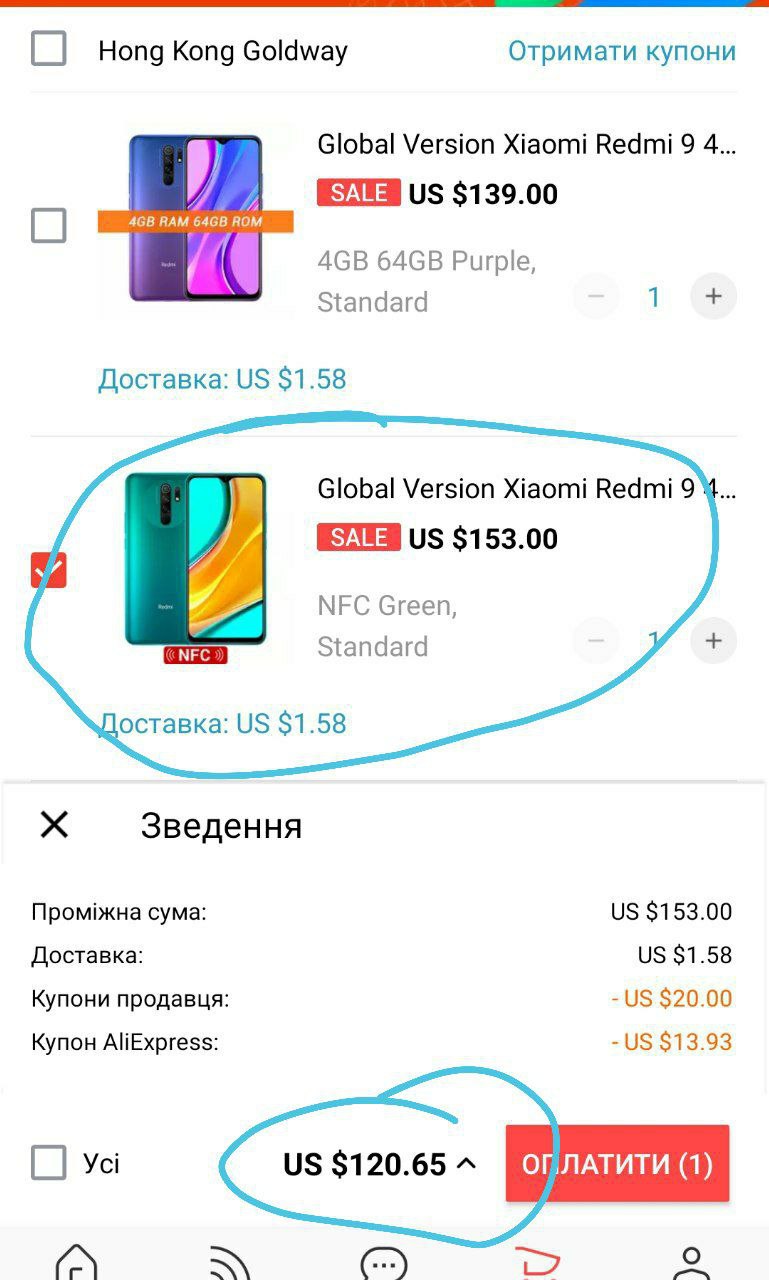Open the Messages chat bubble icon

pyautogui.click(x=384, y=1262)
